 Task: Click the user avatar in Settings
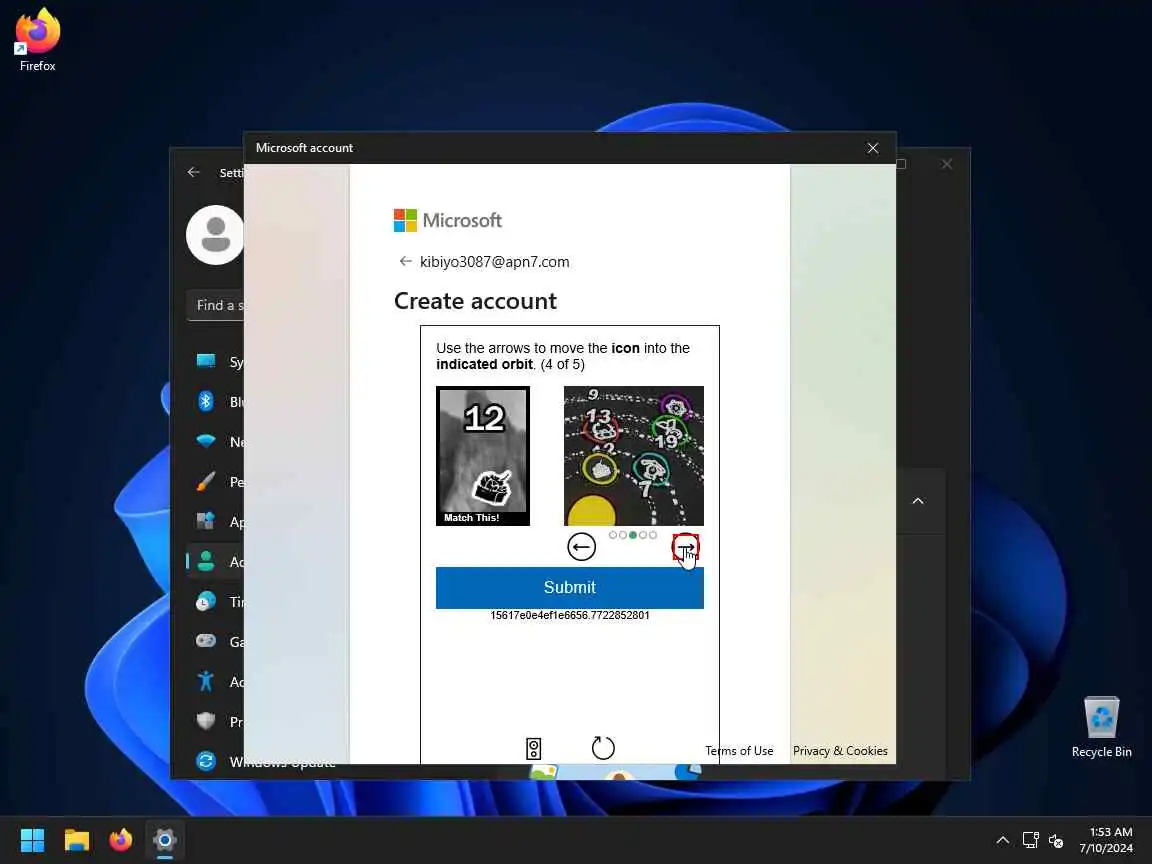pos(215,235)
